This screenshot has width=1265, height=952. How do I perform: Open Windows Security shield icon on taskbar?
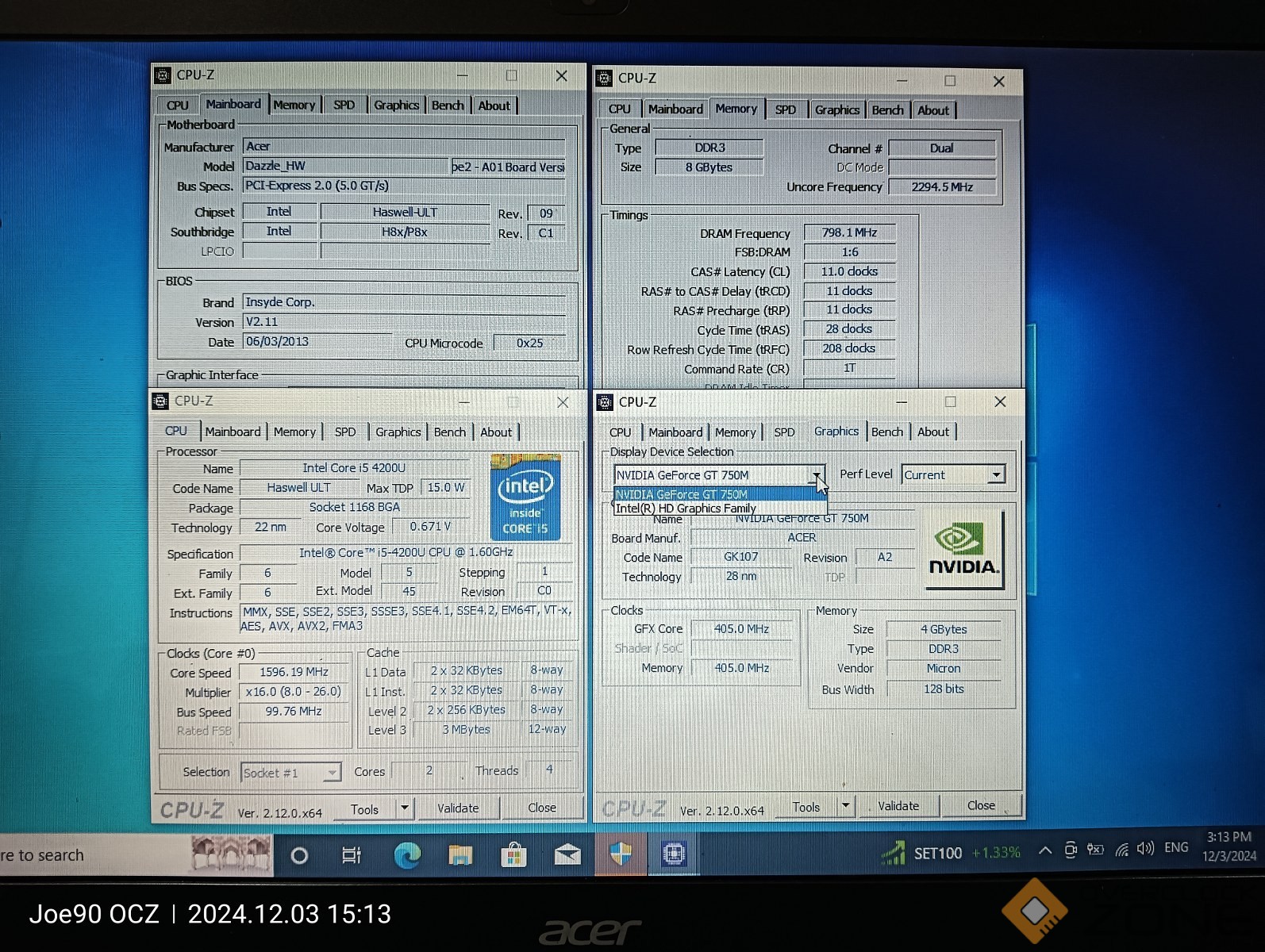621,854
